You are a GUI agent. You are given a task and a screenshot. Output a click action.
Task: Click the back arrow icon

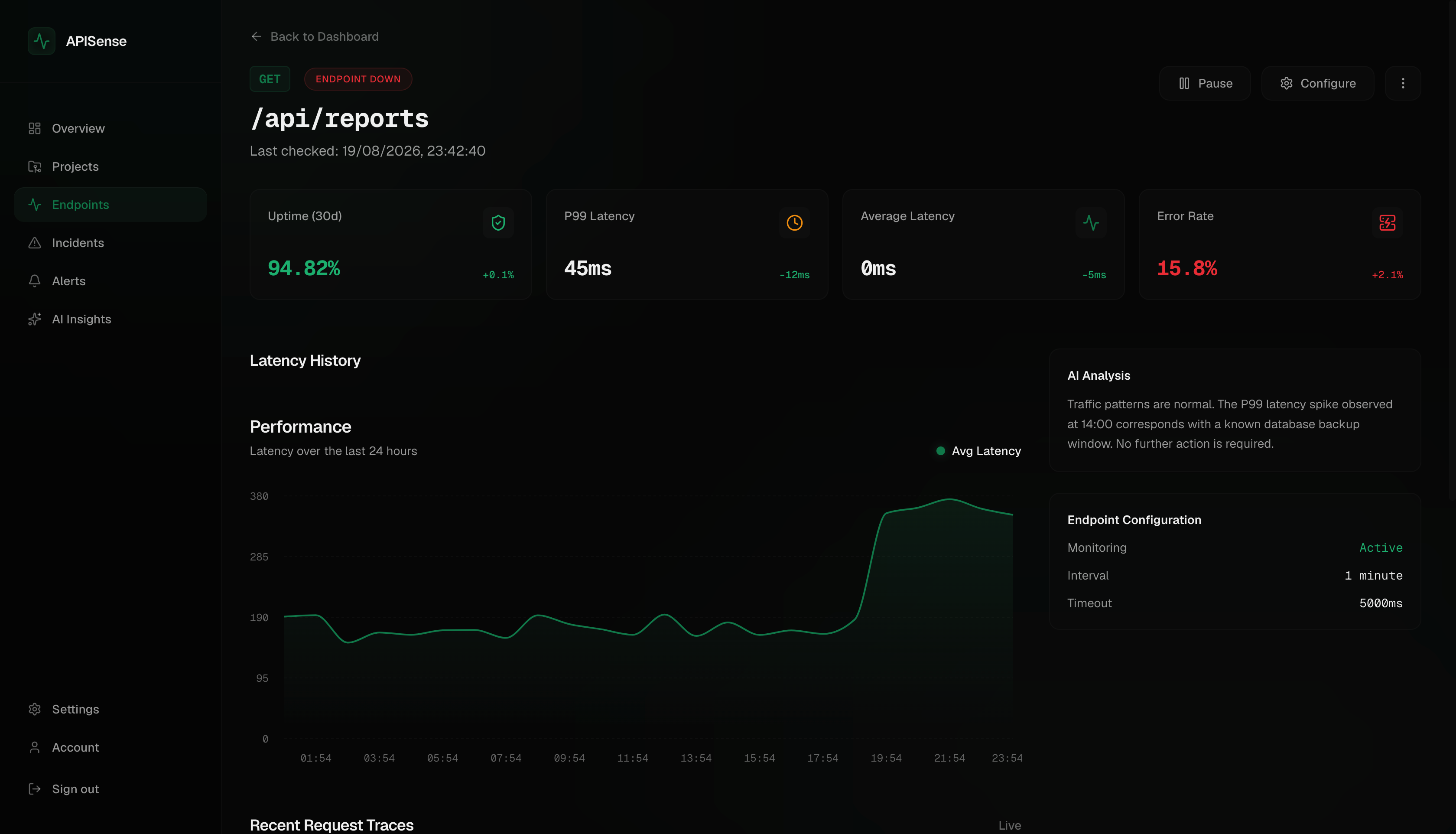click(x=256, y=37)
